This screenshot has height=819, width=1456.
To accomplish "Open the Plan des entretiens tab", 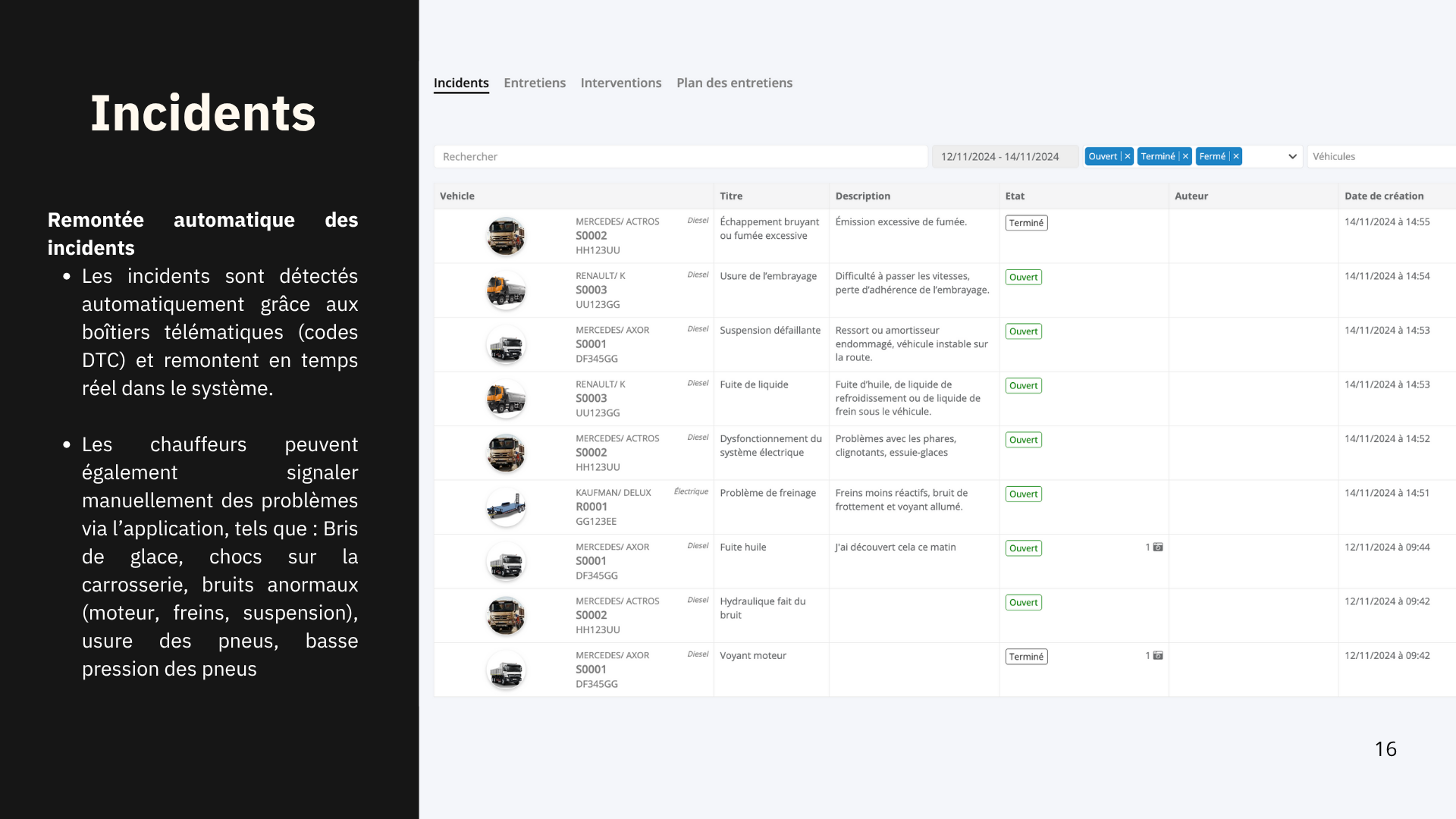I will [734, 83].
